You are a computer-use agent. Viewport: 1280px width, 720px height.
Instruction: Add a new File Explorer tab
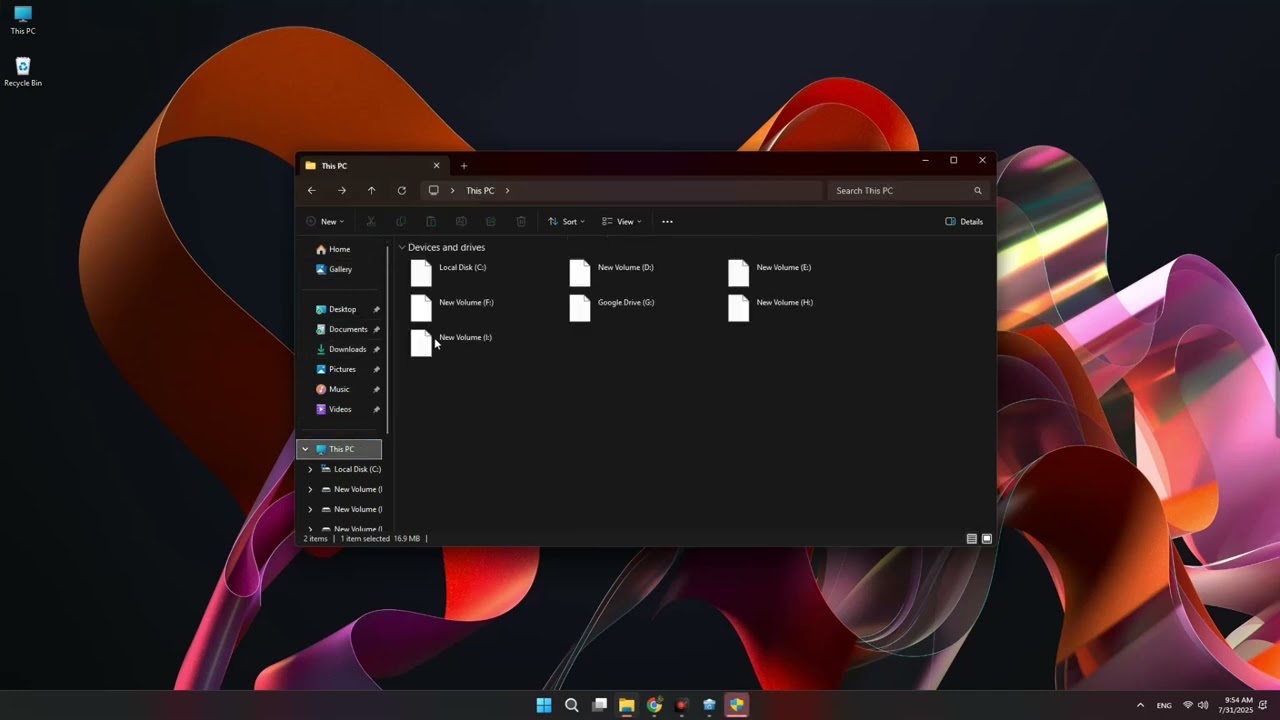pos(464,166)
